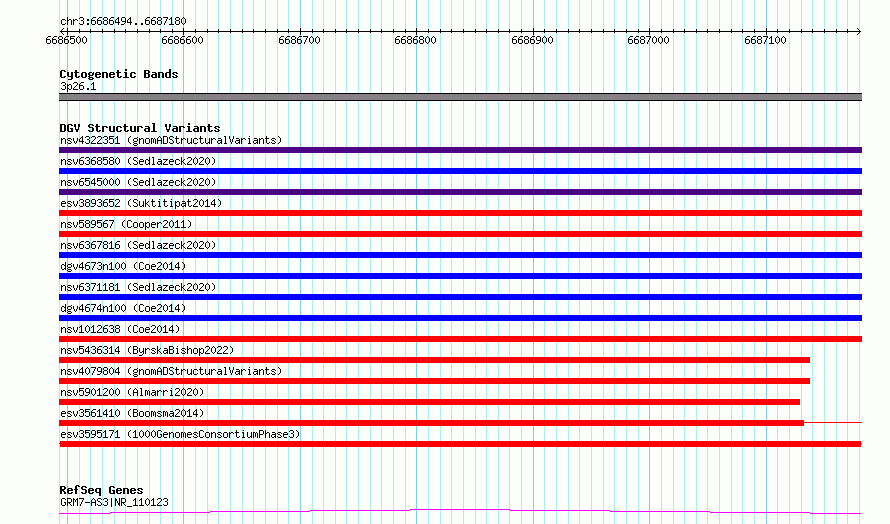Click the esv3561410 Boomsma2014 label

click(x=132, y=413)
